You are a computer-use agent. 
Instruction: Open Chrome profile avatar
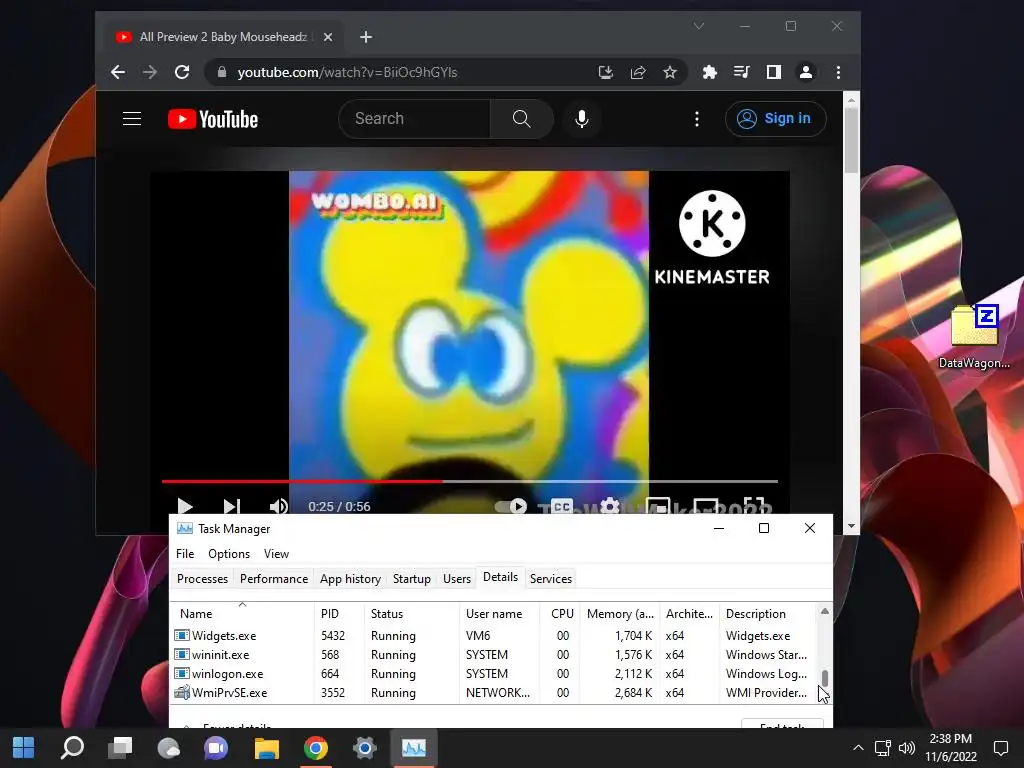pyautogui.click(x=806, y=72)
